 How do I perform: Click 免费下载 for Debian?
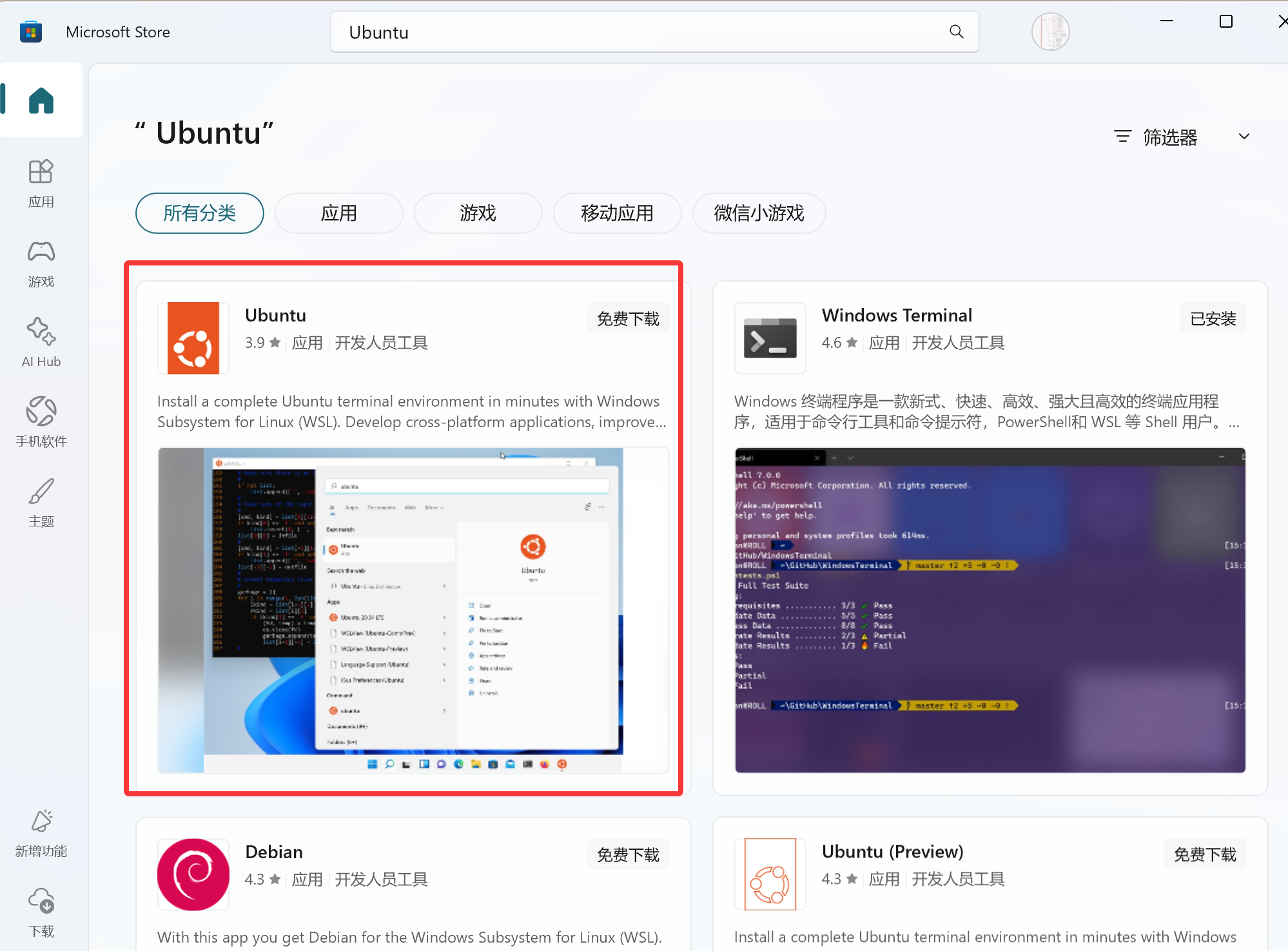628,854
